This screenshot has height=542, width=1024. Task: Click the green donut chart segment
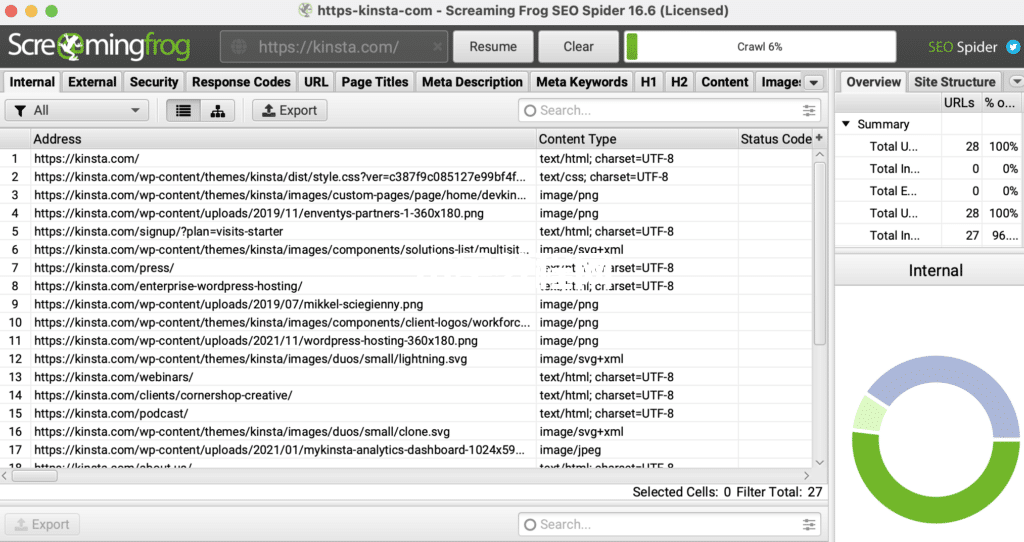[934, 509]
